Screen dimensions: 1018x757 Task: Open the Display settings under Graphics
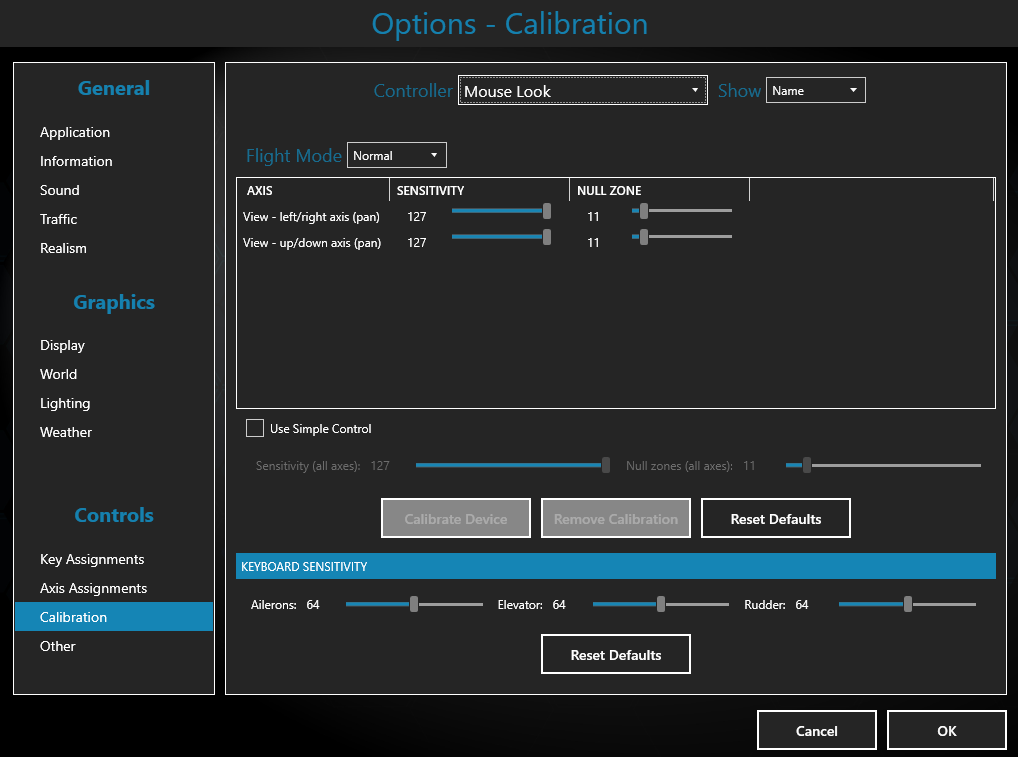(x=62, y=345)
